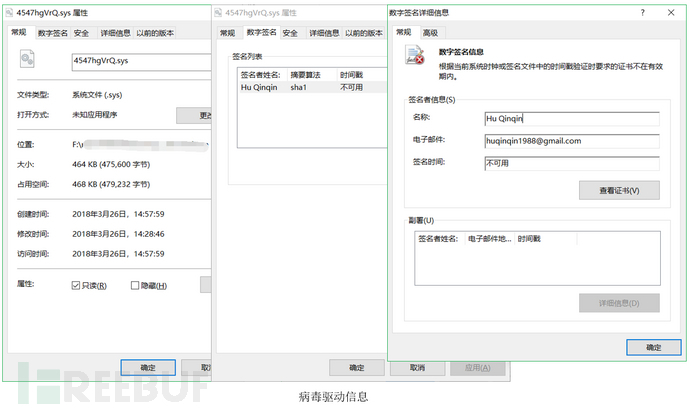Click the 摘要算法 column header
The width and height of the screenshot is (690, 411).
coord(306,74)
